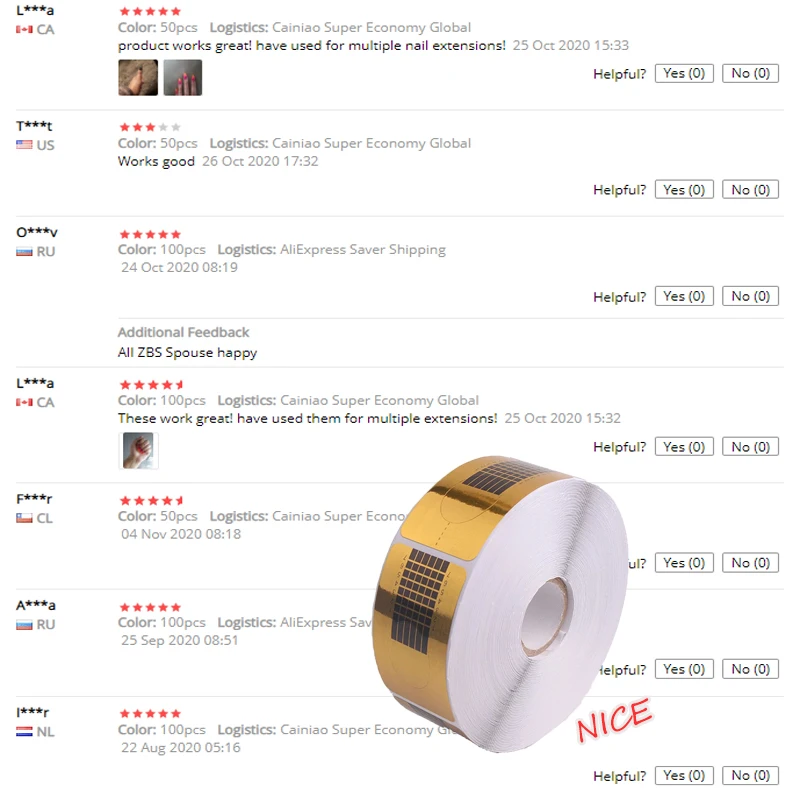The height and width of the screenshot is (800, 800).
Task: Vote Yes on the I***r review from NL
Action: (x=684, y=776)
